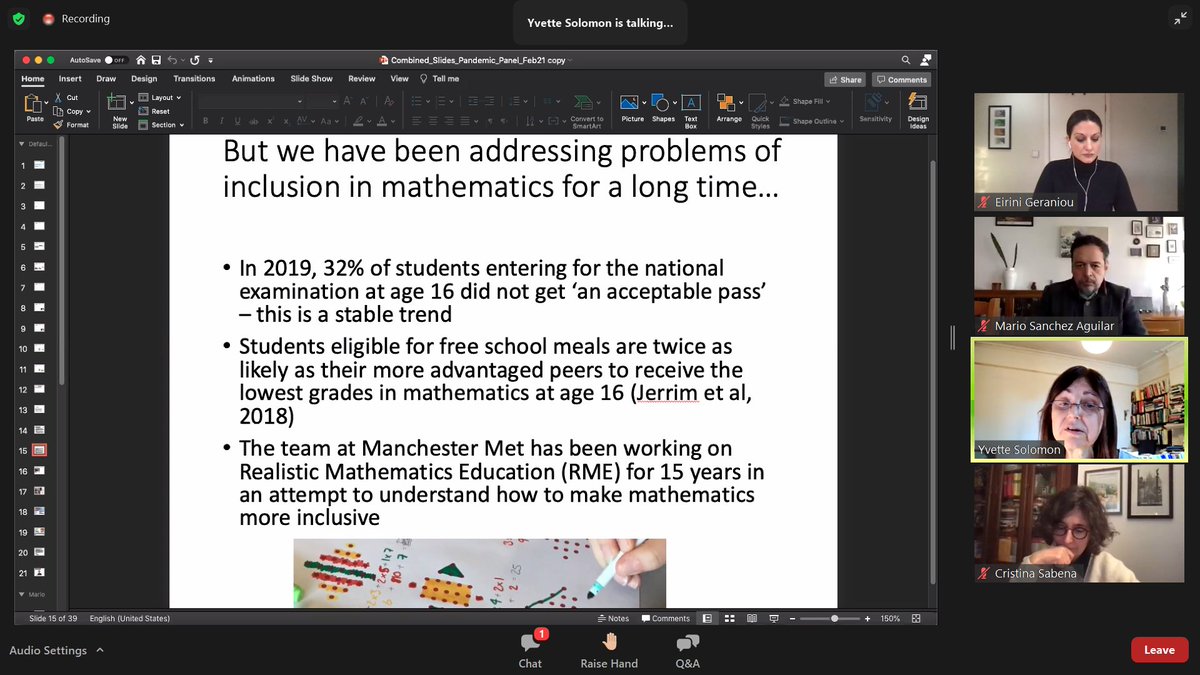Viewport: 1200px width, 675px height.
Task: Open Zoom Audio Settings chevron
Action: [100, 650]
